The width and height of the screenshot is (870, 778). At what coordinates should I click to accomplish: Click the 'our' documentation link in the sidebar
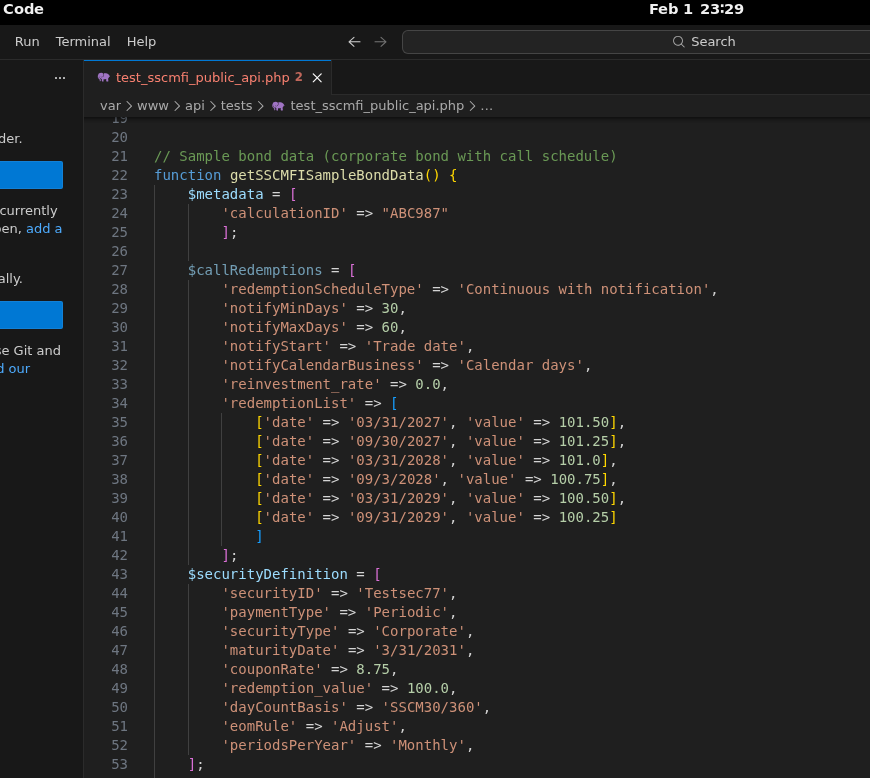(17, 368)
